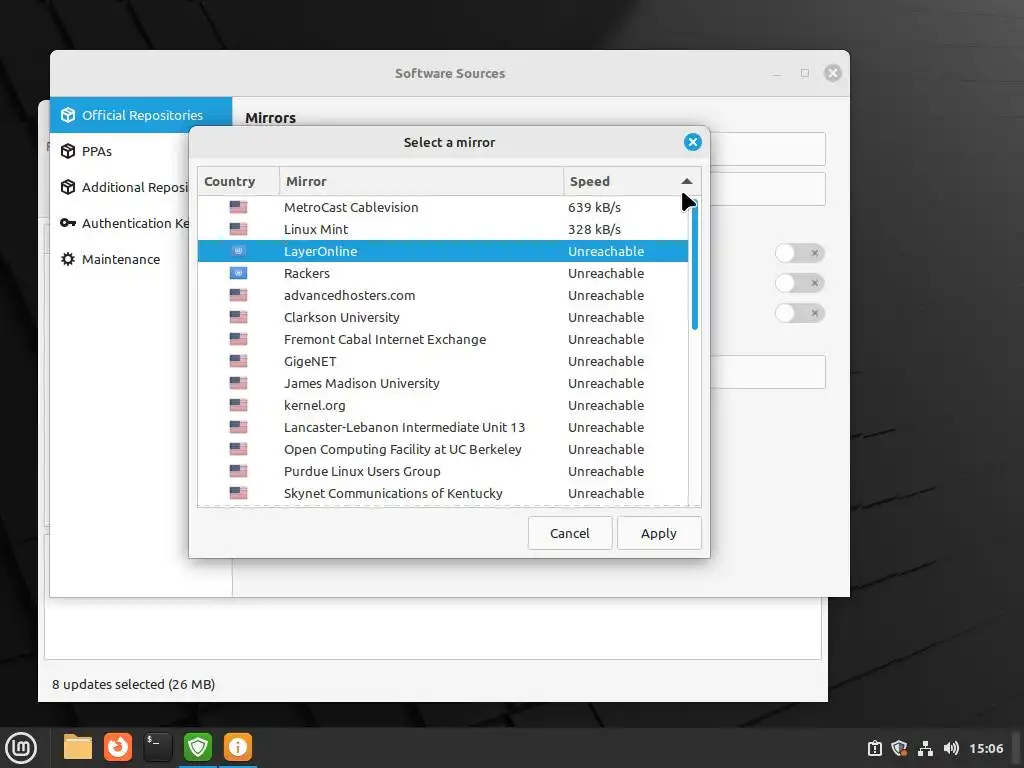Apply the selected mirror
Screen dimensions: 1024x768
pyautogui.click(x=659, y=533)
